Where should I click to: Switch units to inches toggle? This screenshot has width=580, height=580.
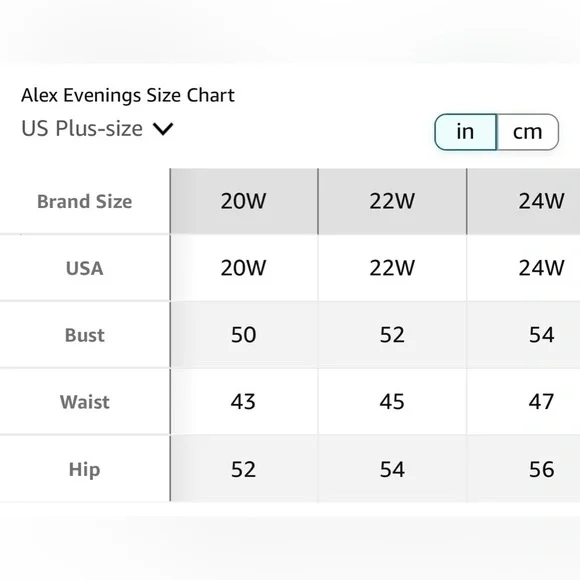pyautogui.click(x=465, y=132)
